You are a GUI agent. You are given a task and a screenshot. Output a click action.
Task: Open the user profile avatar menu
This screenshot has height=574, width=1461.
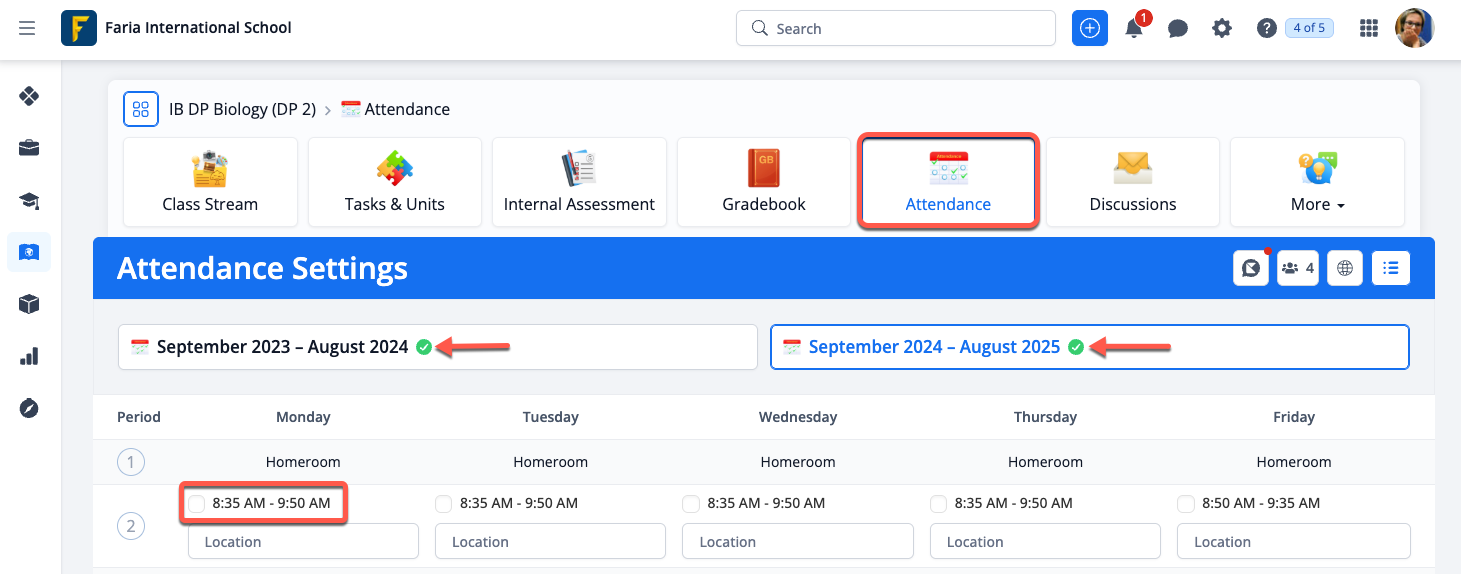tap(1414, 28)
